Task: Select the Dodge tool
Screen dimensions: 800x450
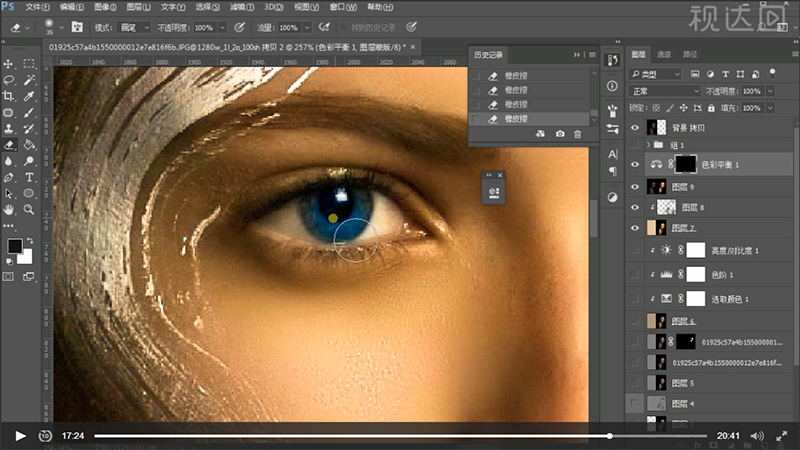Action: 29,161
